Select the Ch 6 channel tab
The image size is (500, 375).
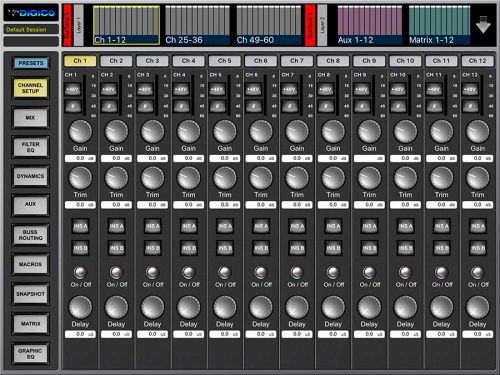(x=261, y=61)
